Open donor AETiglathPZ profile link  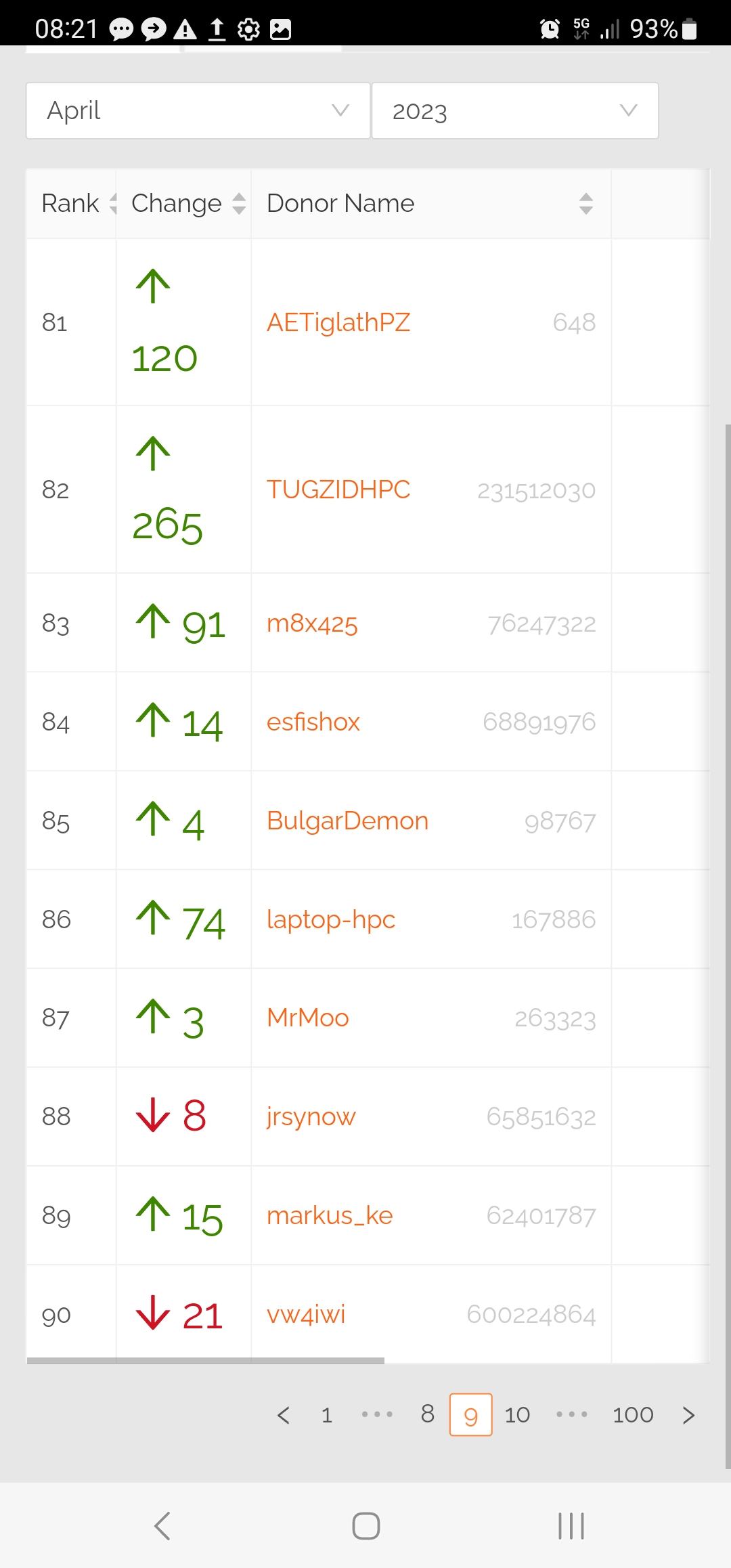tap(338, 322)
